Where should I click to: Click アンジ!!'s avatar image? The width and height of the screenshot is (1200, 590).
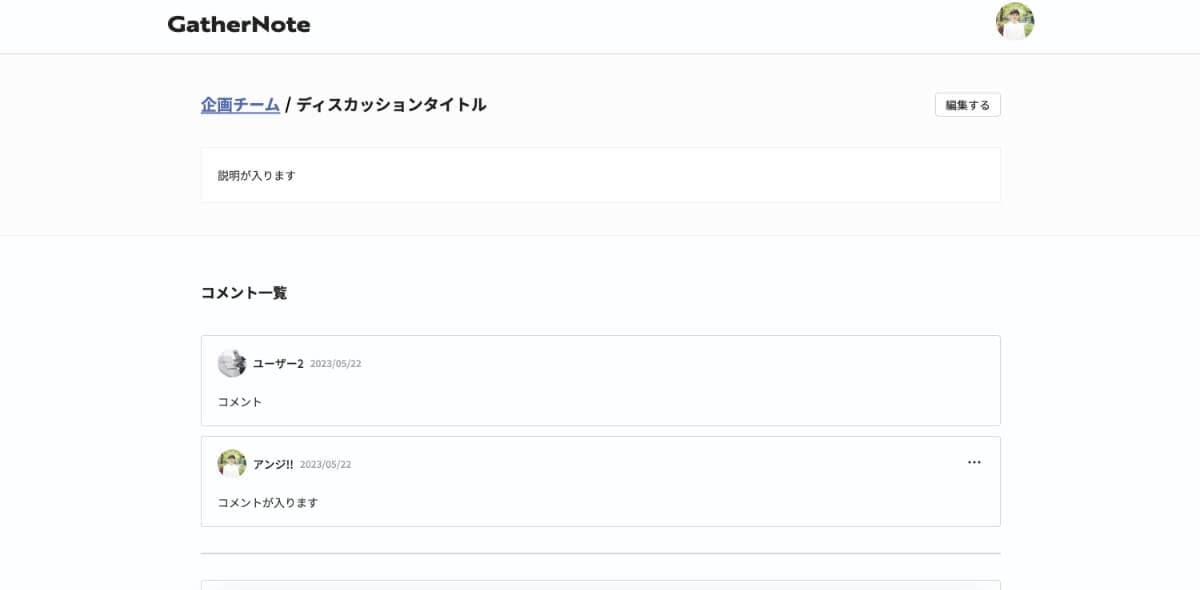tap(232, 464)
